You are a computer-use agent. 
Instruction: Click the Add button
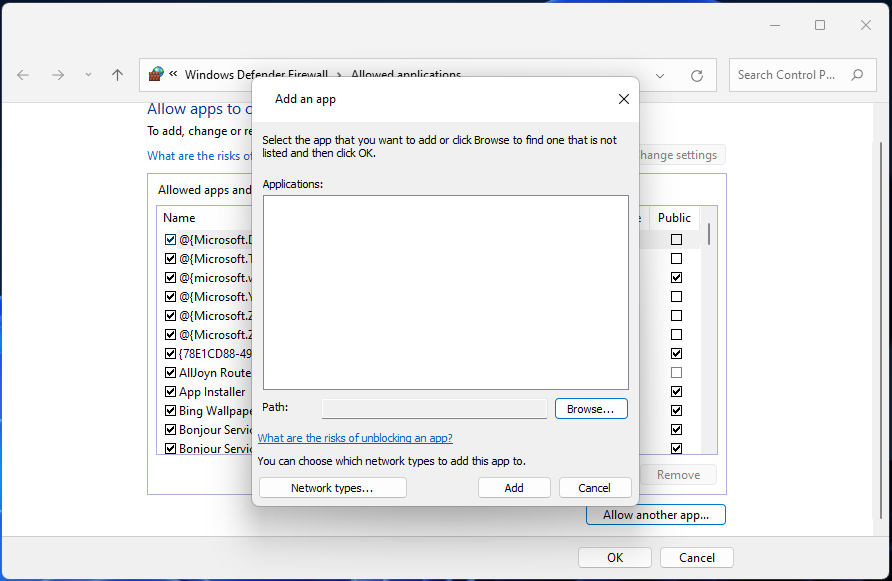(514, 488)
